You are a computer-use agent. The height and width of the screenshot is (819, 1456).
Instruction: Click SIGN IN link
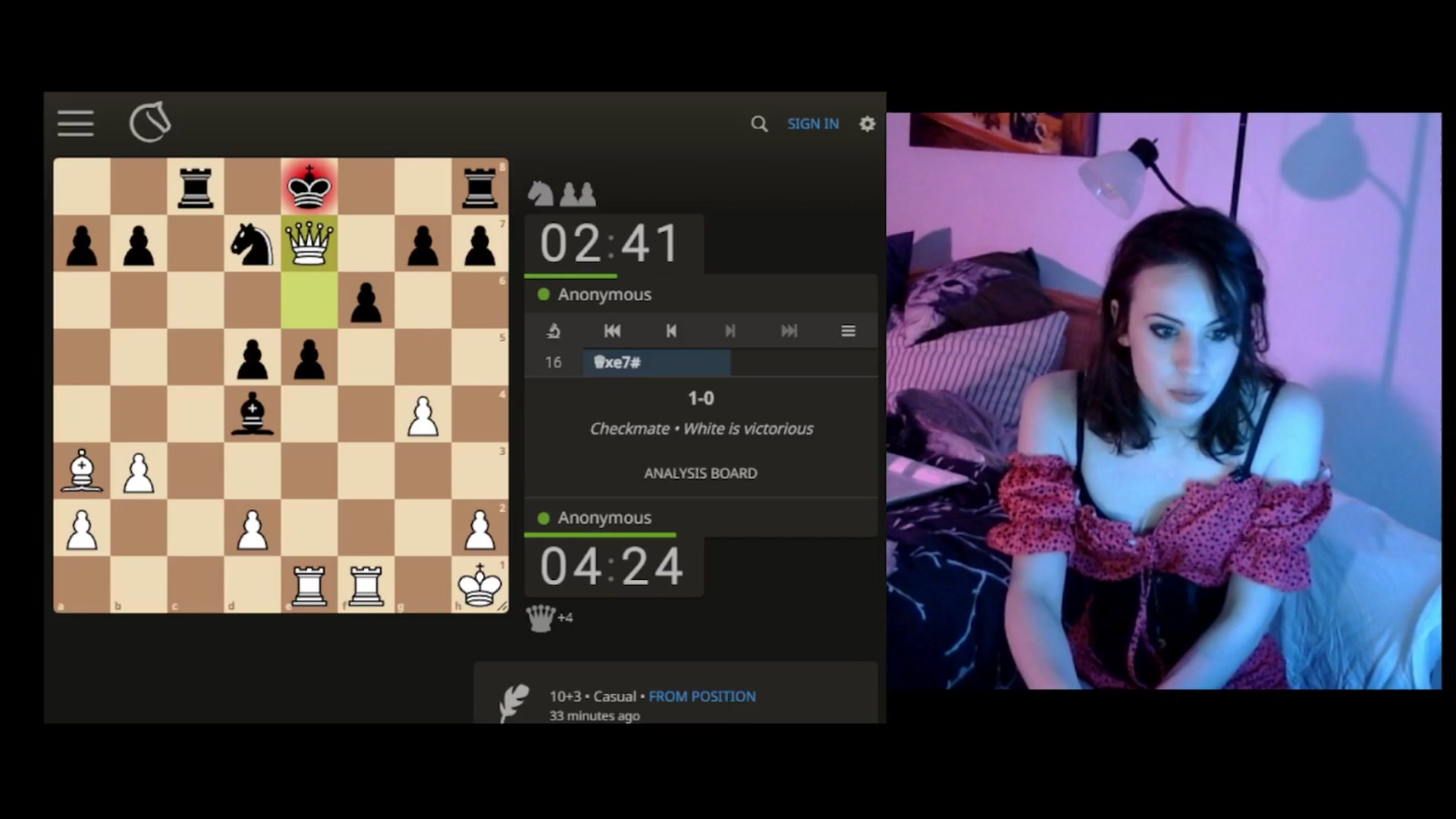(813, 124)
